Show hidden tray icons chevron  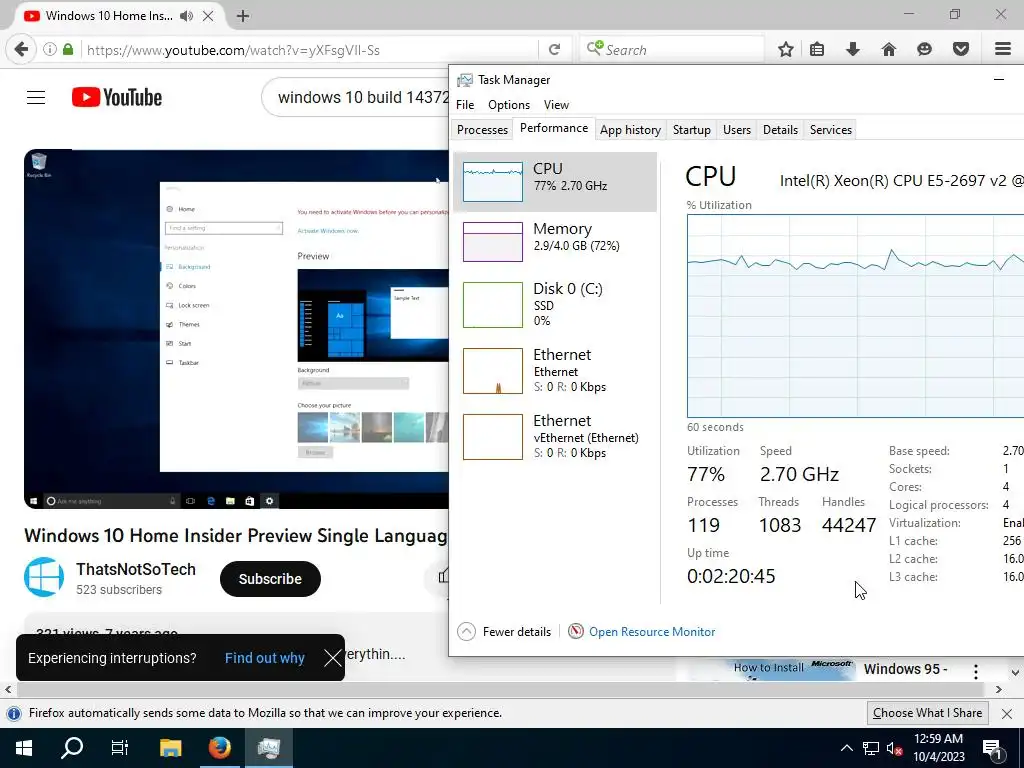[x=846, y=748]
